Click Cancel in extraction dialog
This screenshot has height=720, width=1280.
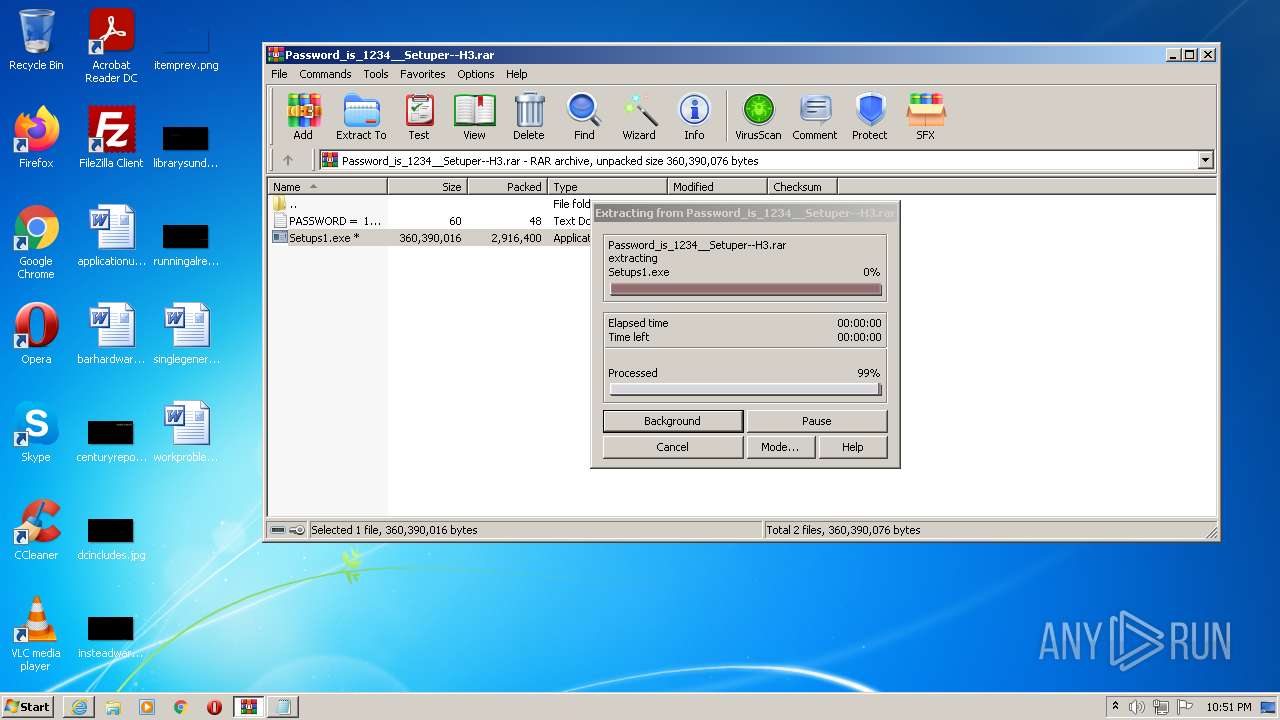click(673, 447)
